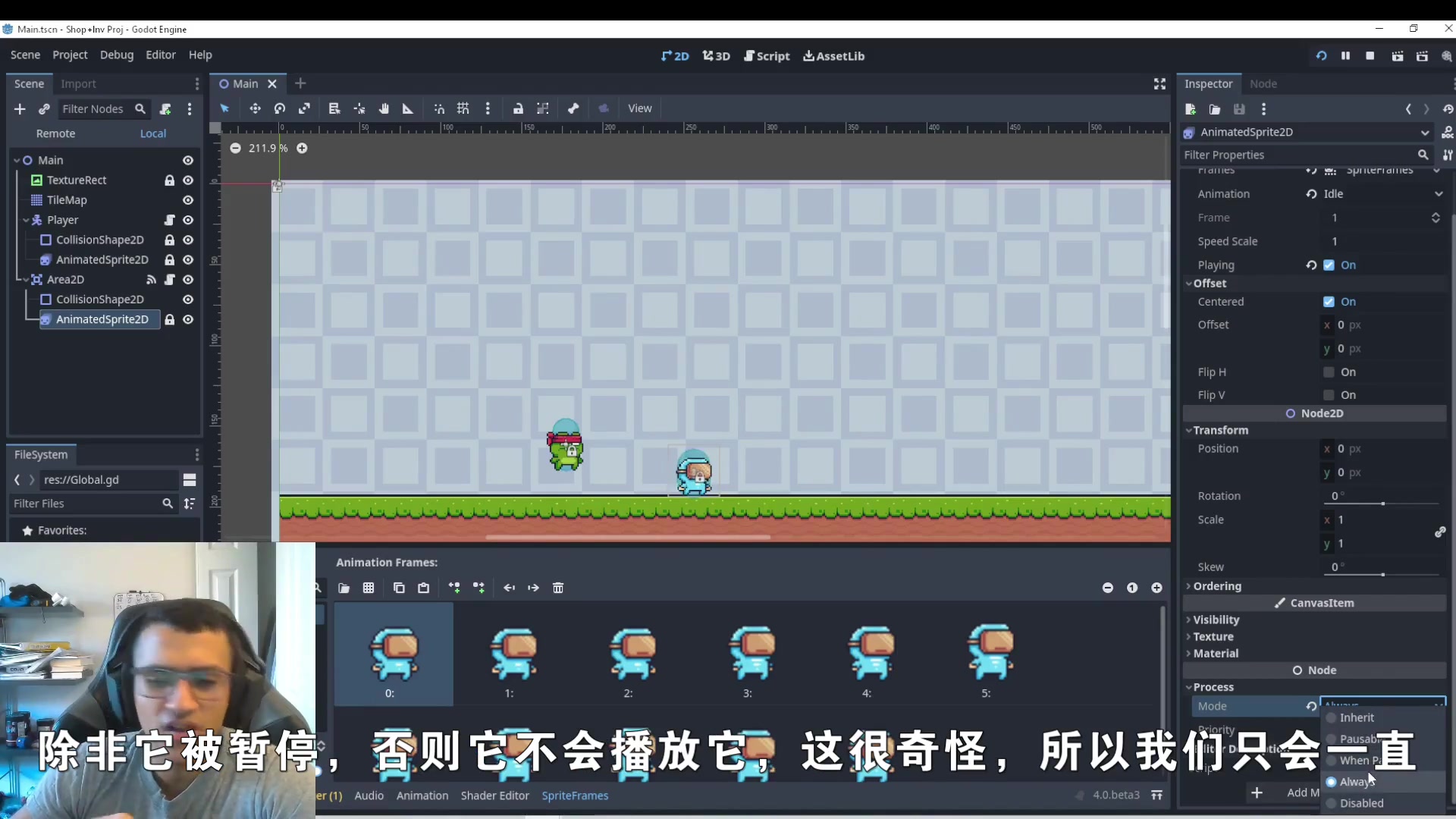Collapse the Player node tree
The width and height of the screenshot is (1456, 819).
point(26,220)
